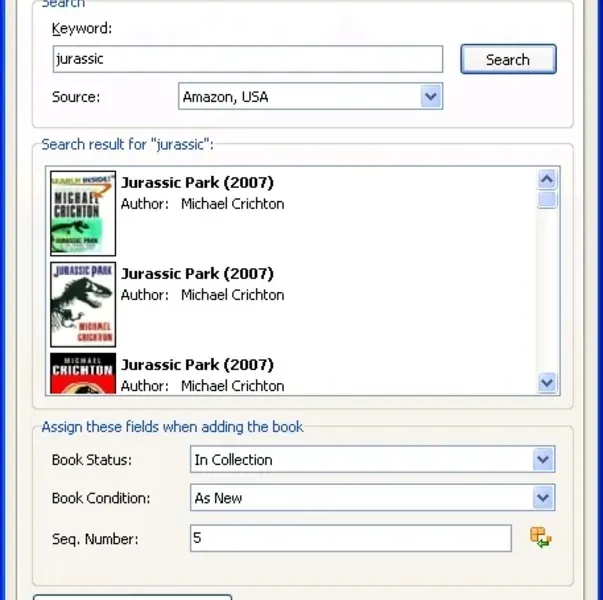Click scroll down arrow in results list
The width and height of the screenshot is (603, 600).
click(x=547, y=383)
